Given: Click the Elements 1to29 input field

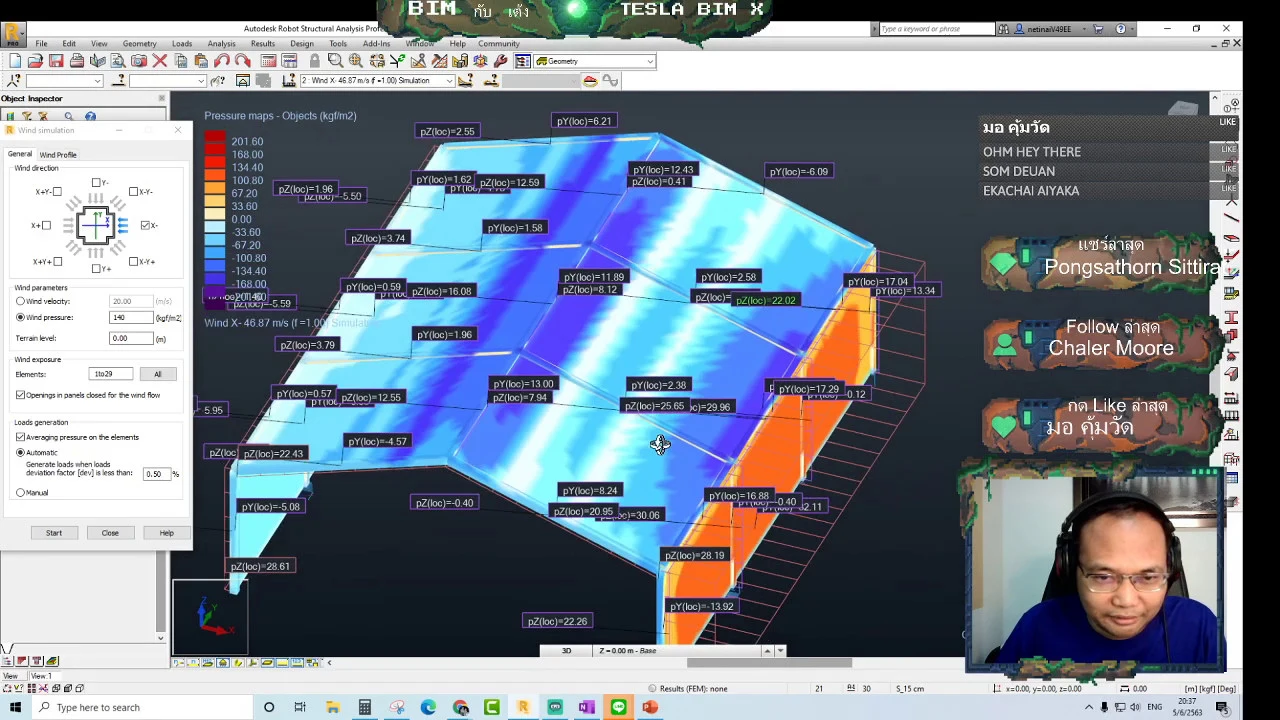Looking at the screenshot, I should tap(111, 374).
